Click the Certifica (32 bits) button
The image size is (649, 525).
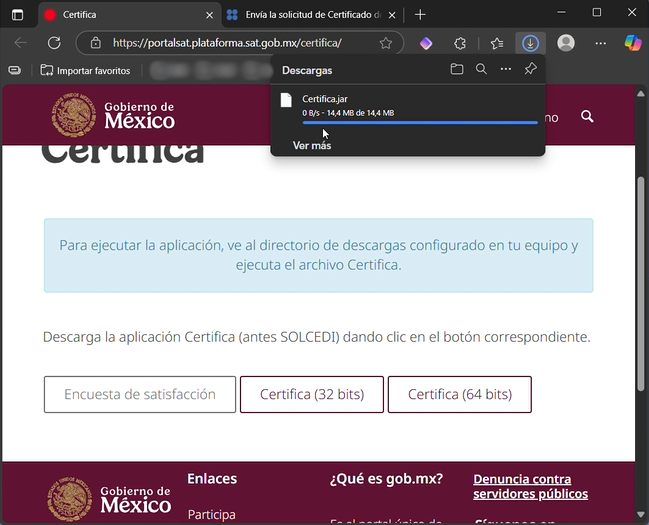tap(311, 395)
